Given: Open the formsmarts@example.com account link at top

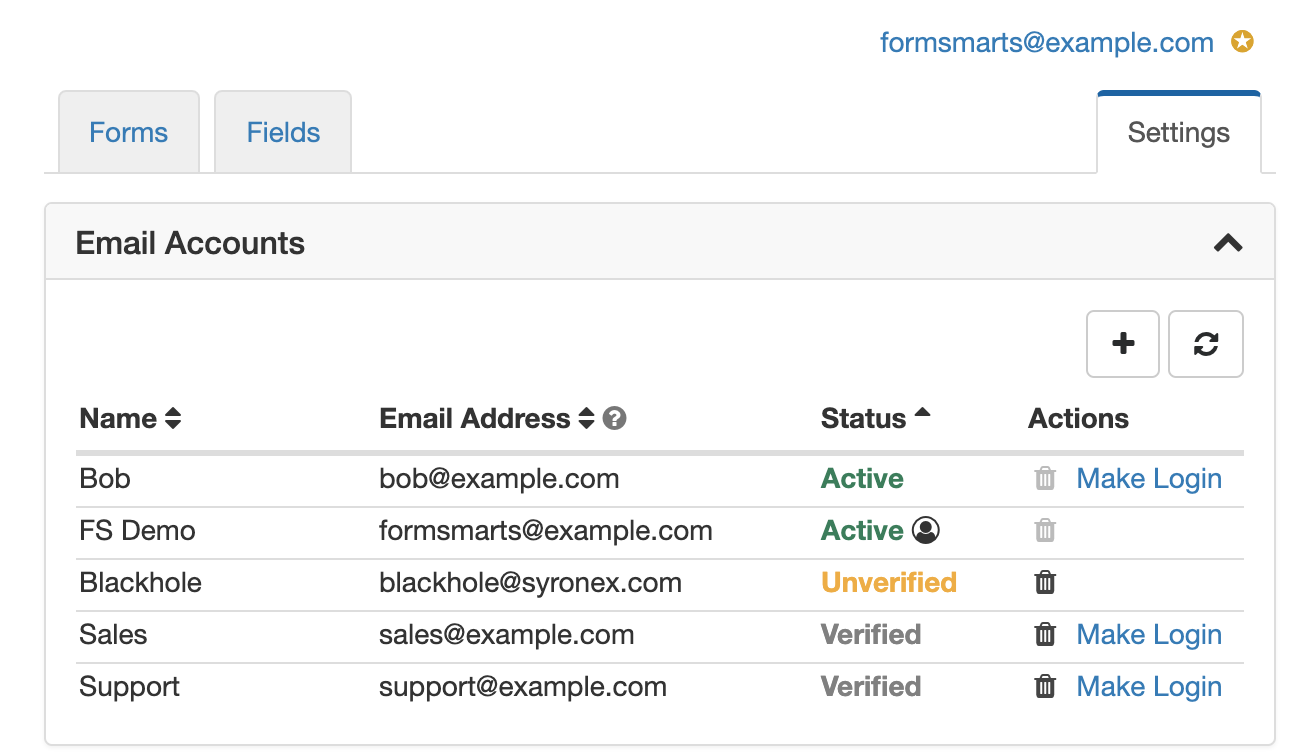Looking at the screenshot, I should coord(1046,43).
